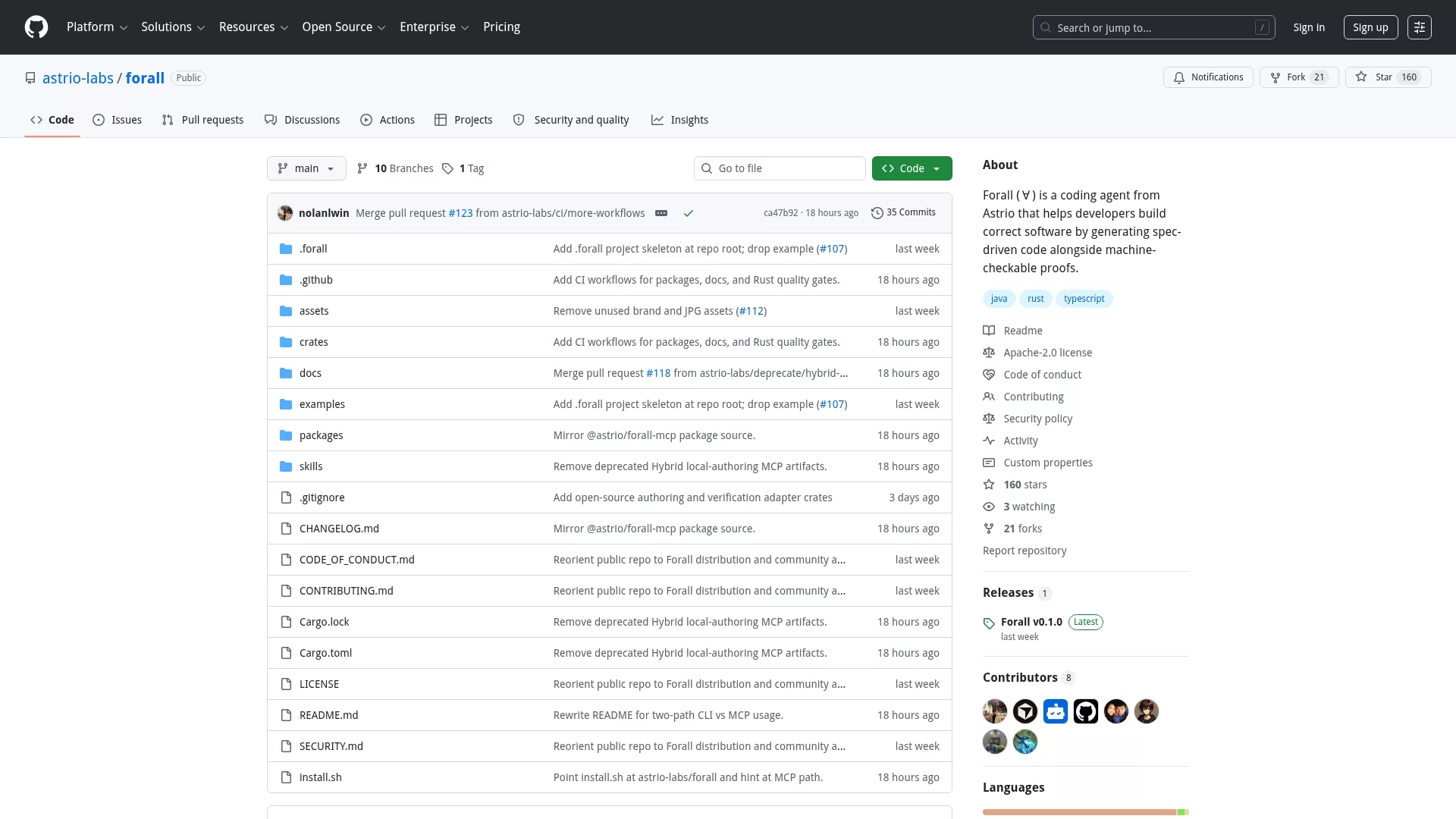
Task: View the 1 Tag link
Action: point(463,168)
